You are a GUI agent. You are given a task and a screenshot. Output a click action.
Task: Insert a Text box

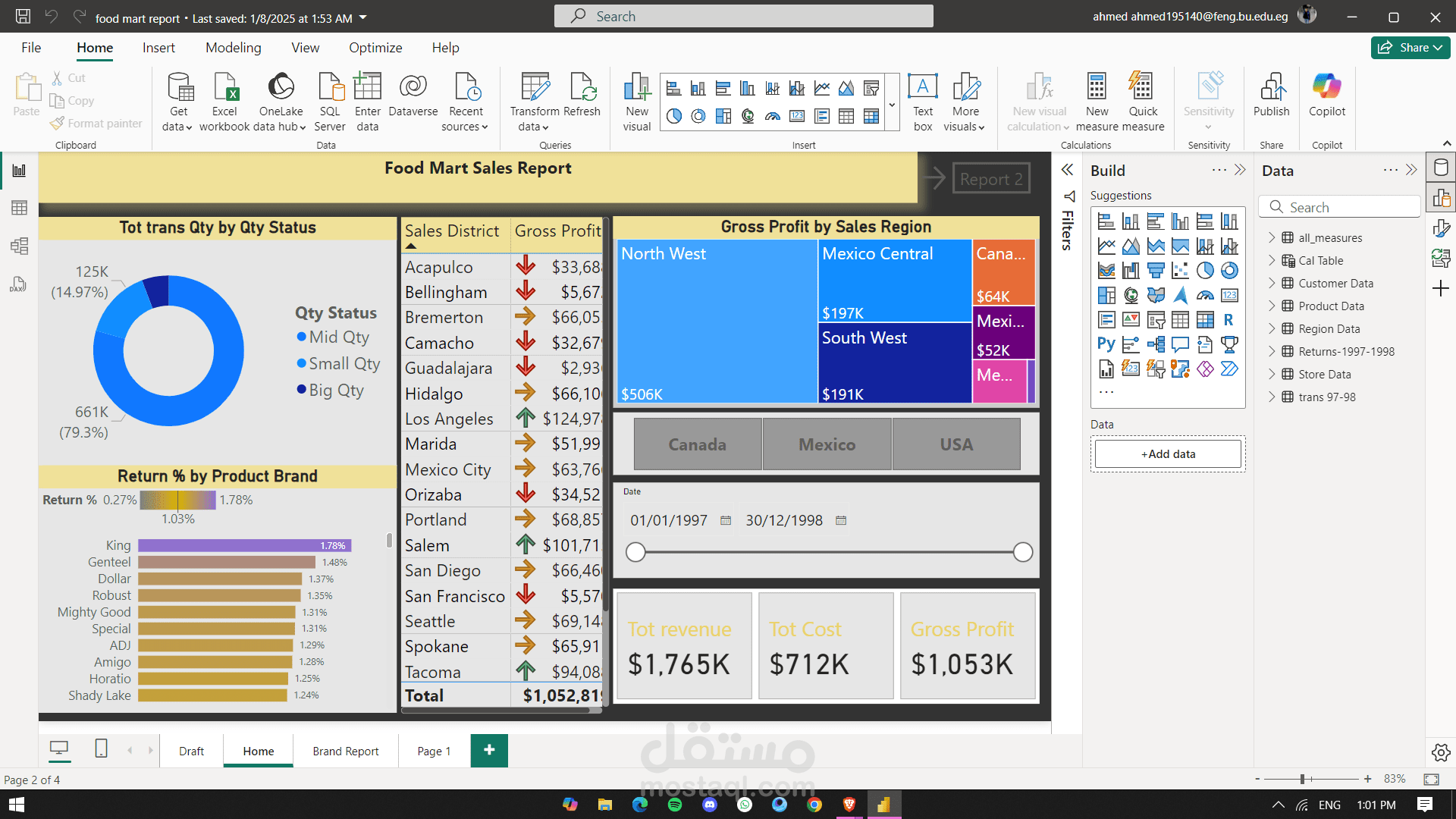click(923, 102)
